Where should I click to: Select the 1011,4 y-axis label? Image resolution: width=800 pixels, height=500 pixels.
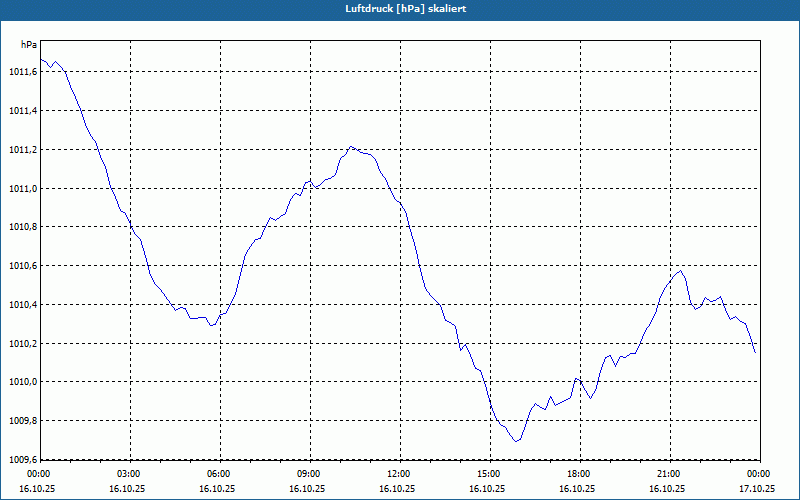[x=23, y=111]
